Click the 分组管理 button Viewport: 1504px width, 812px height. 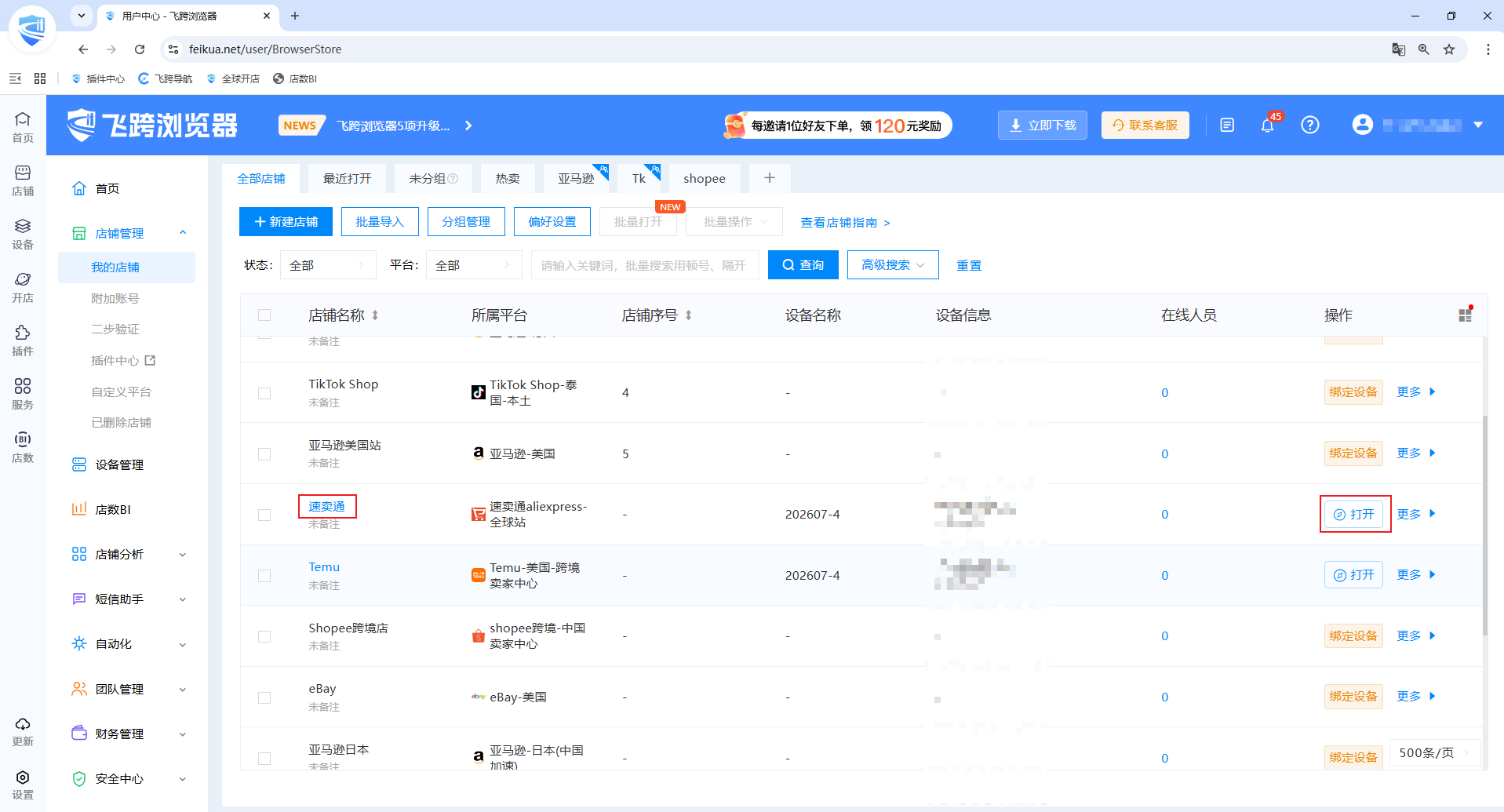466,222
